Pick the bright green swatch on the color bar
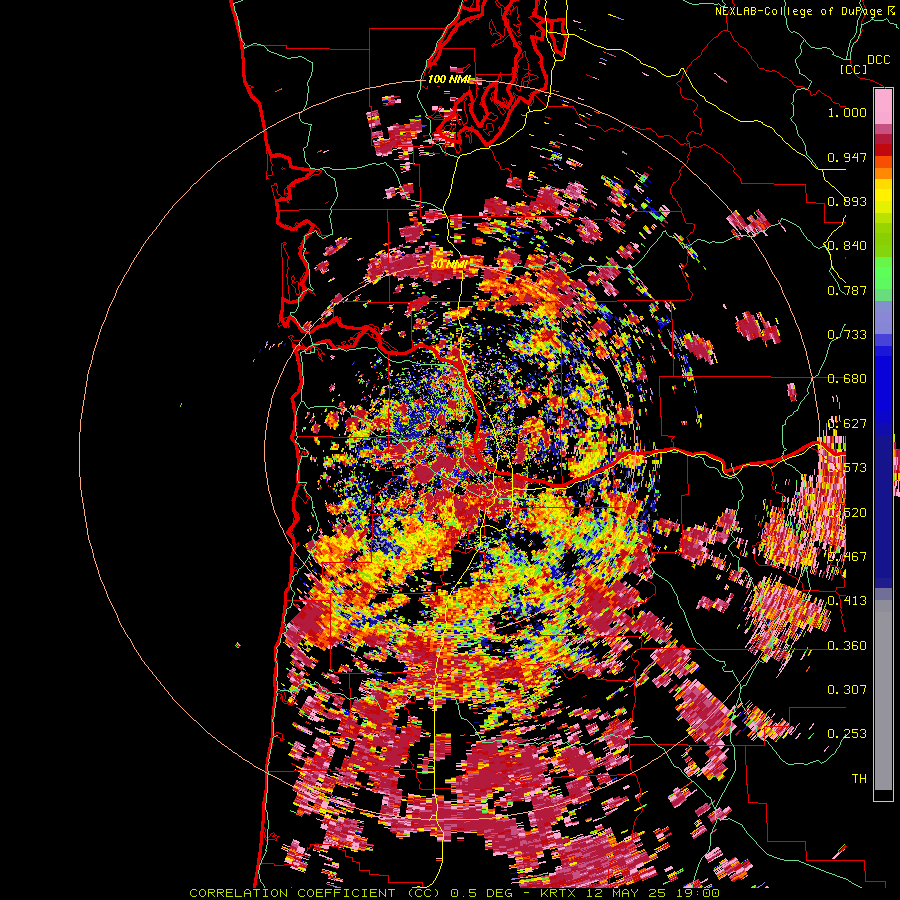This screenshot has width=900, height=900. tap(883, 273)
